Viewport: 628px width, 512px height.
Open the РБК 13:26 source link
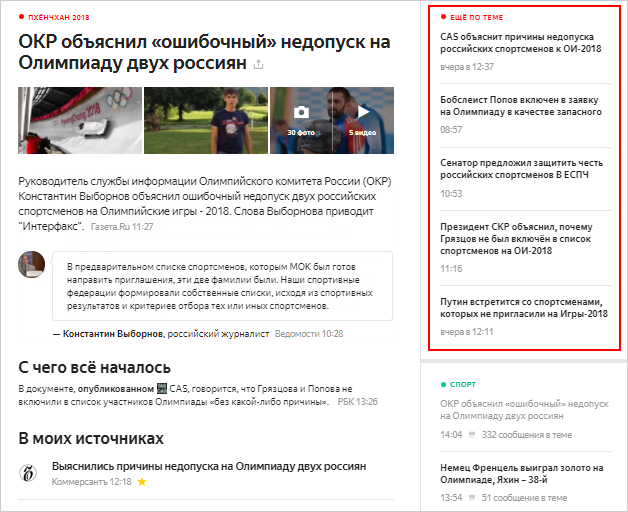coord(358,401)
